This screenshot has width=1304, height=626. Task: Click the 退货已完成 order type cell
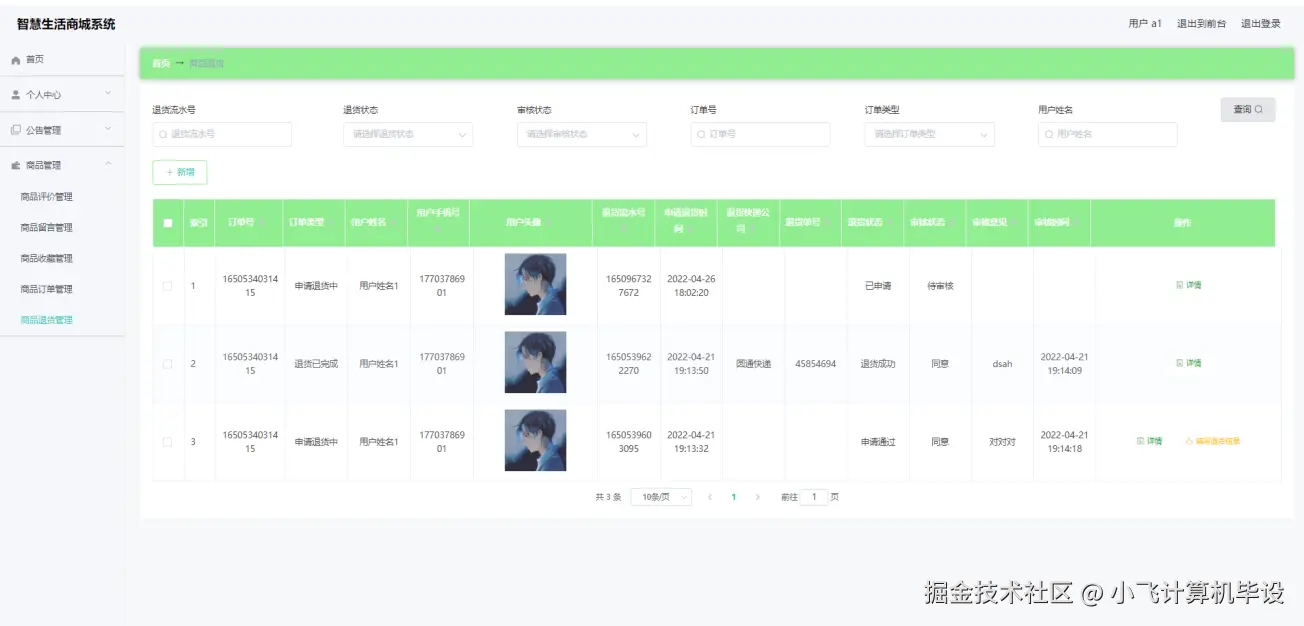tap(316, 364)
